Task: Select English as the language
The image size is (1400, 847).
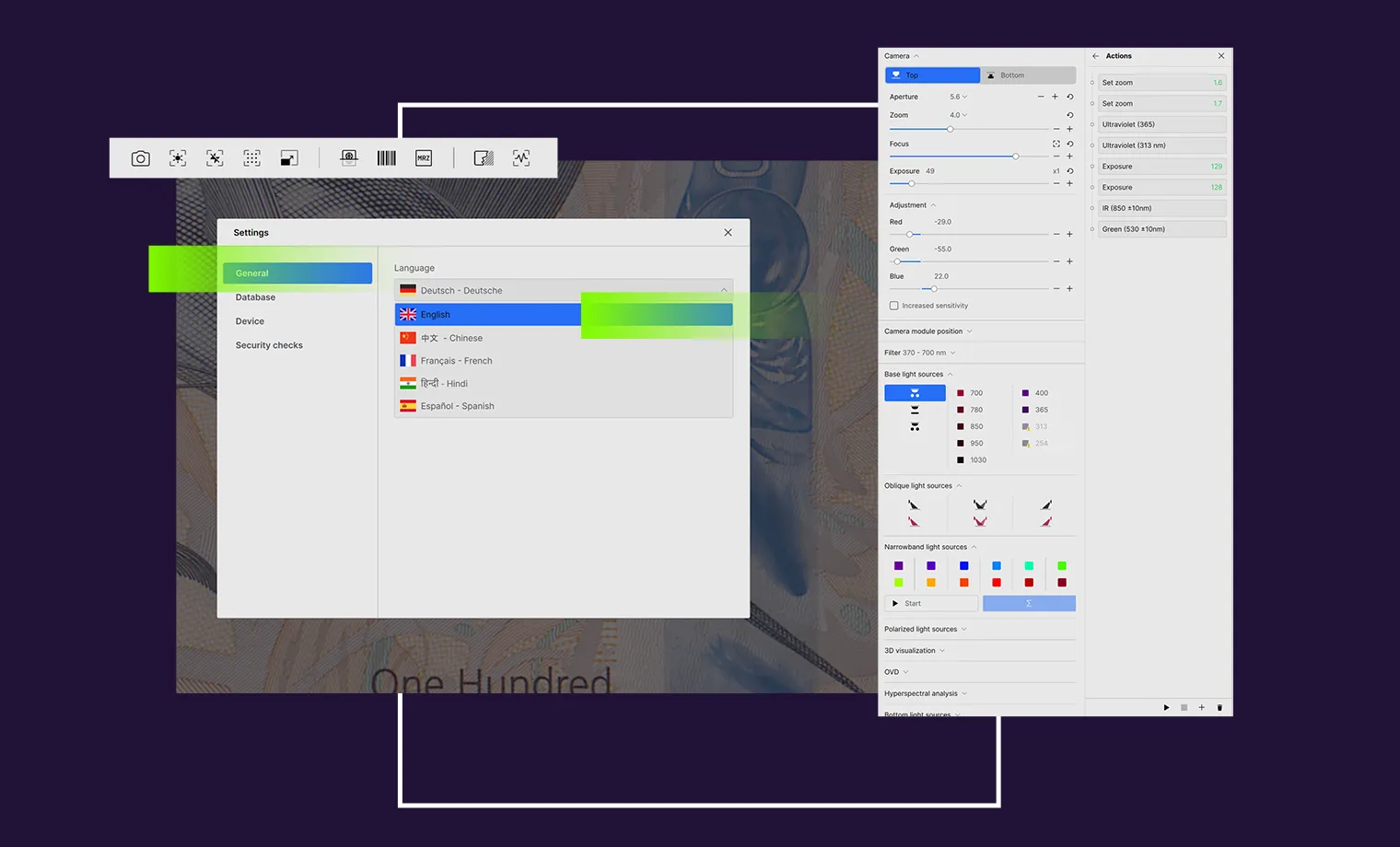Action: (487, 314)
